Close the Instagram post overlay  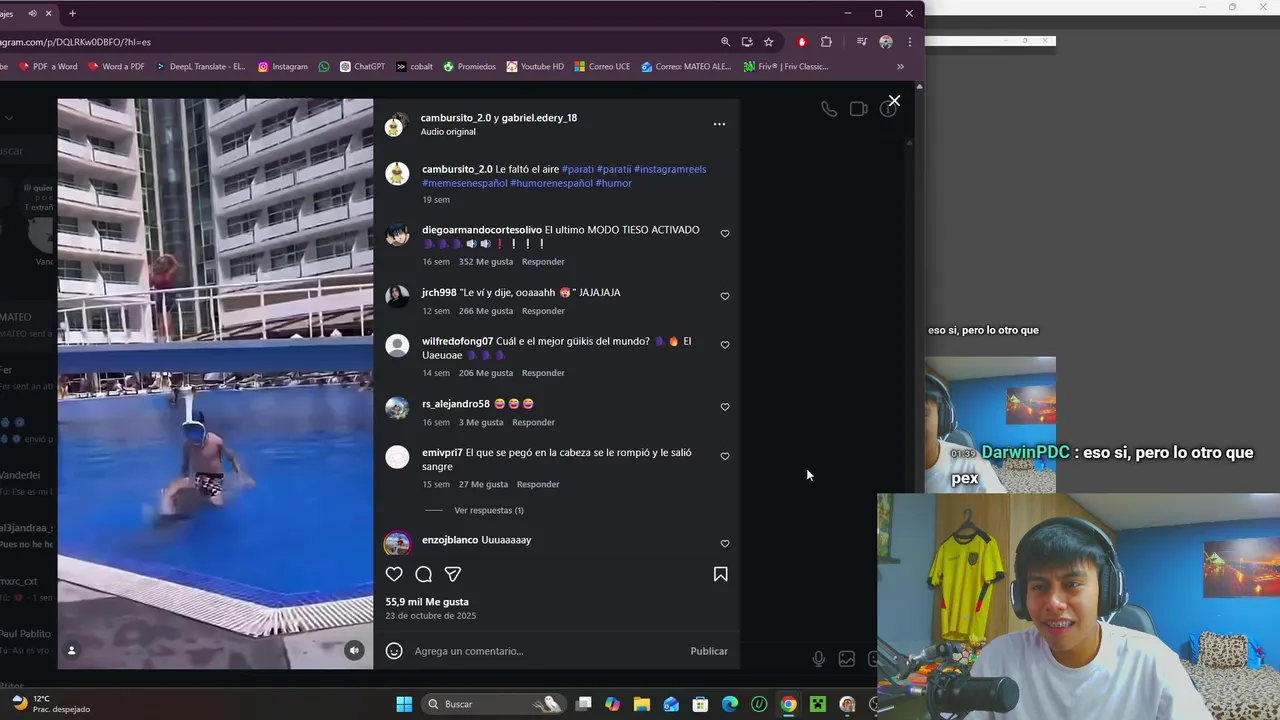(894, 101)
